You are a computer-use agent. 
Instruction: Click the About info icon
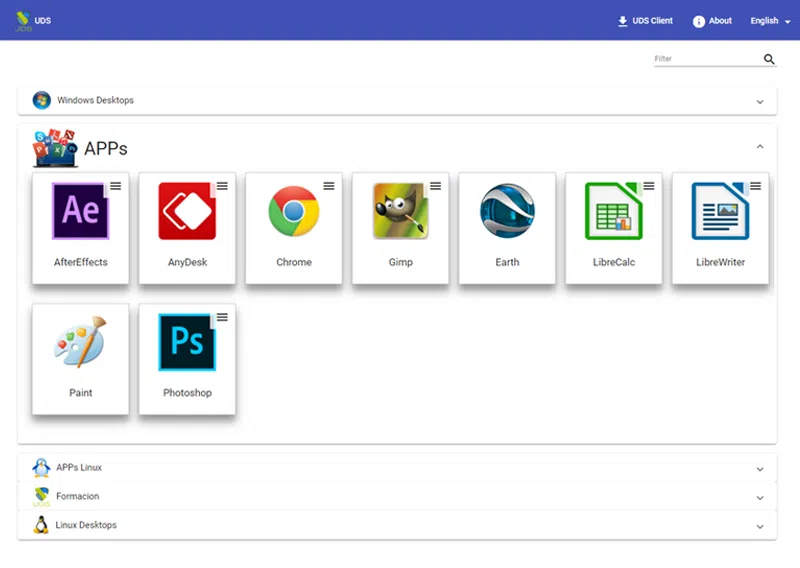click(x=698, y=21)
